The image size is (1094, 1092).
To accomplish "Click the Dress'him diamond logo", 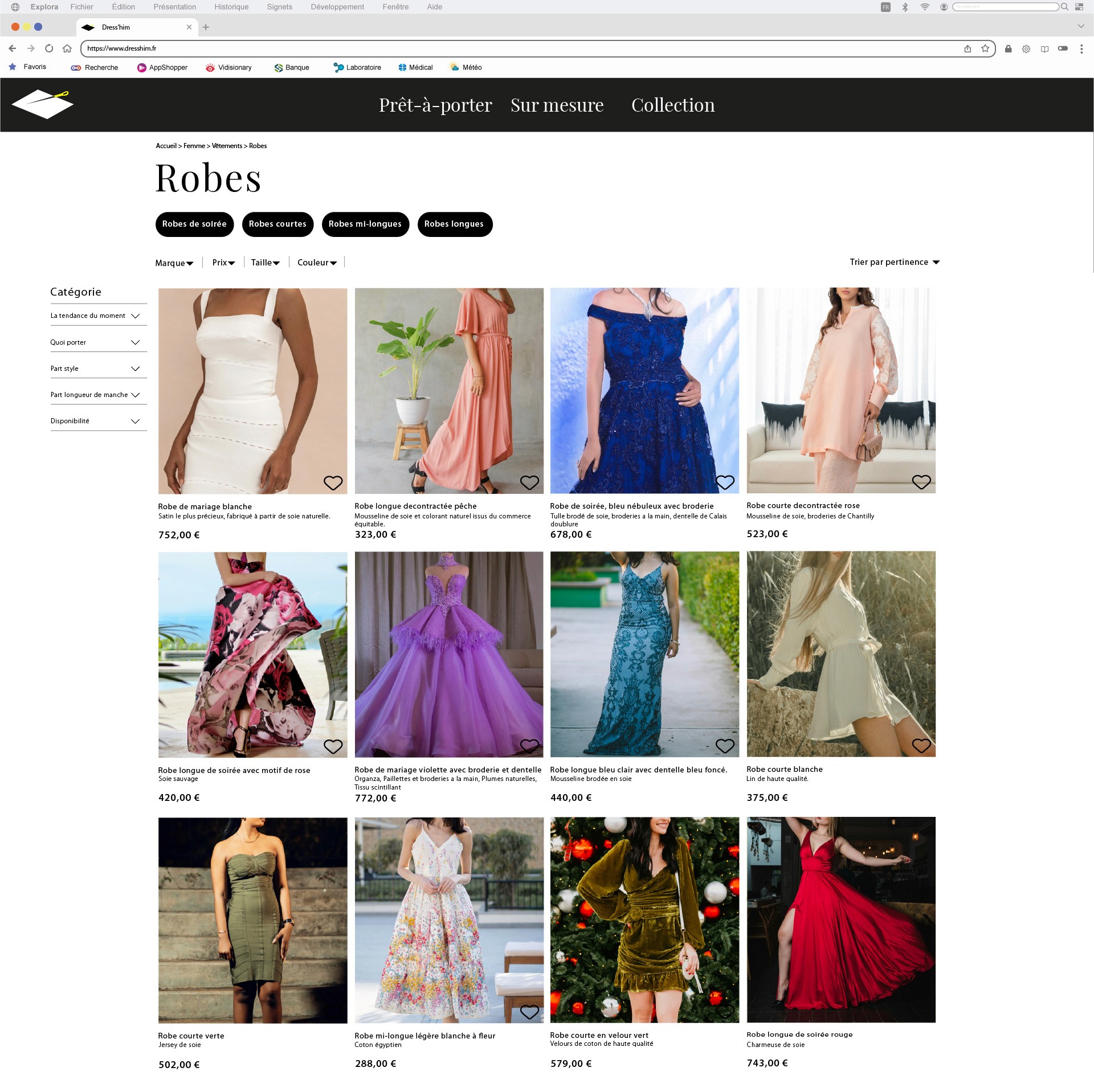I will (x=43, y=104).
